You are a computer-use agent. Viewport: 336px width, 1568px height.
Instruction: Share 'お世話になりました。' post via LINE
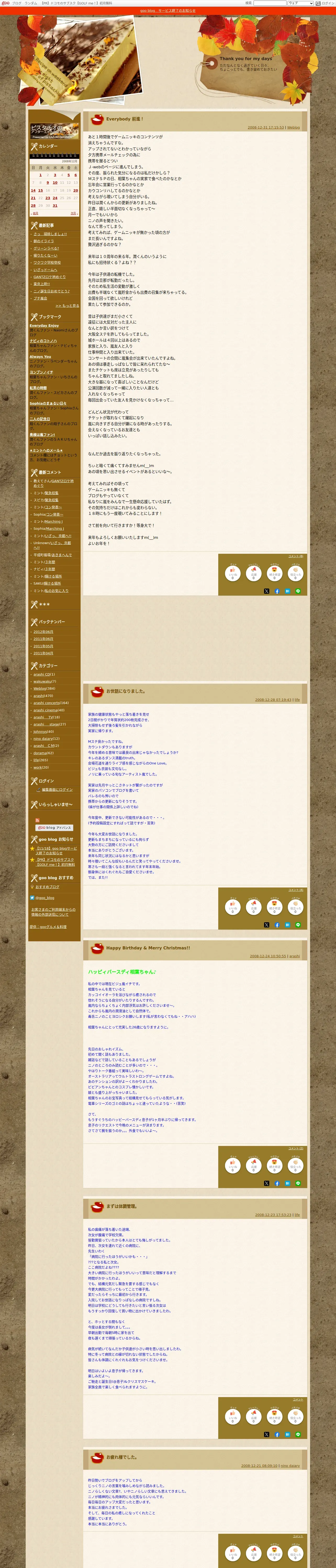(298, 925)
